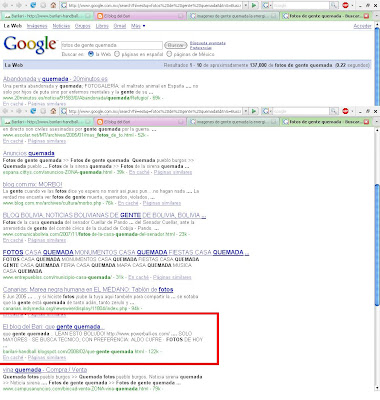
Task: Switch to the 'Barilari' tab in upper window
Action: pyautogui.click(x=47, y=16)
